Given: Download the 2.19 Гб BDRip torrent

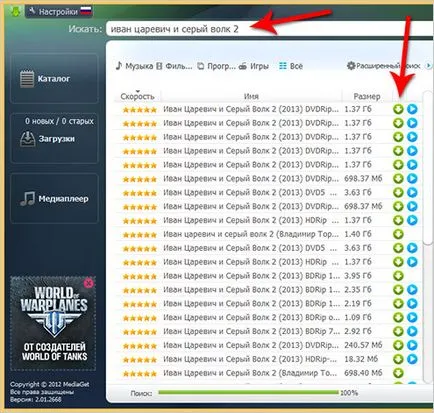Looking at the screenshot, I should (398, 304).
